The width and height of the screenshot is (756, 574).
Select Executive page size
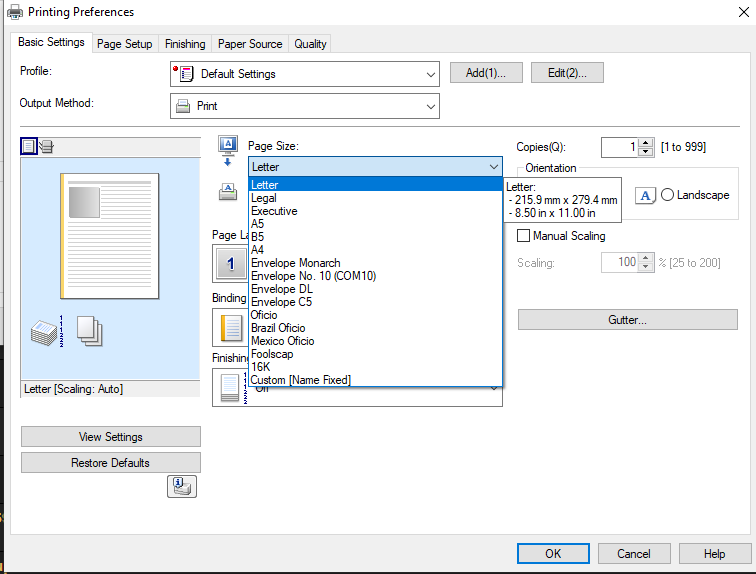click(x=375, y=211)
